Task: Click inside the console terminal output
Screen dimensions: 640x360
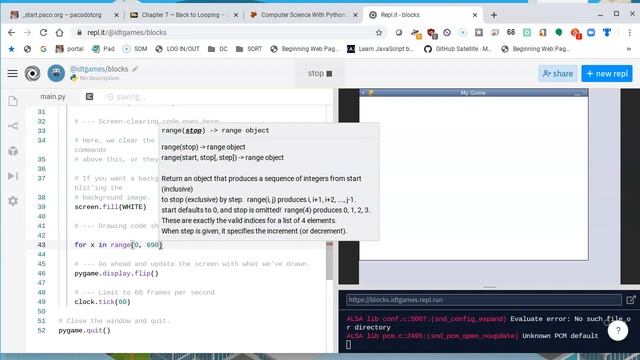Action: click(489, 331)
